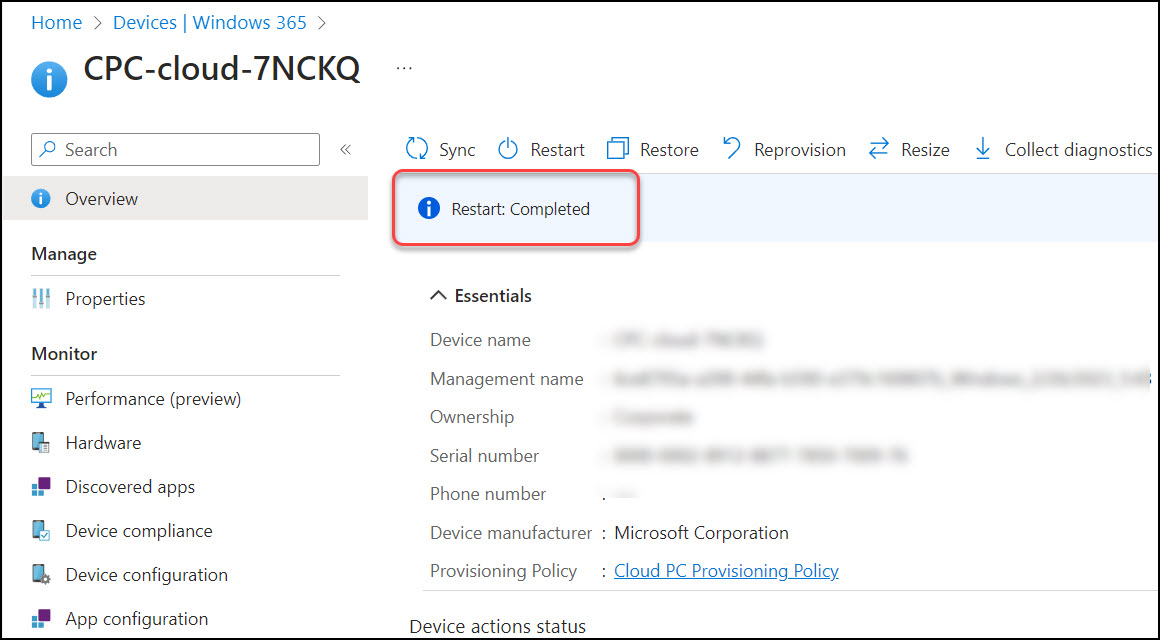
Task: Click the Device actions status heading
Action: 497,627
